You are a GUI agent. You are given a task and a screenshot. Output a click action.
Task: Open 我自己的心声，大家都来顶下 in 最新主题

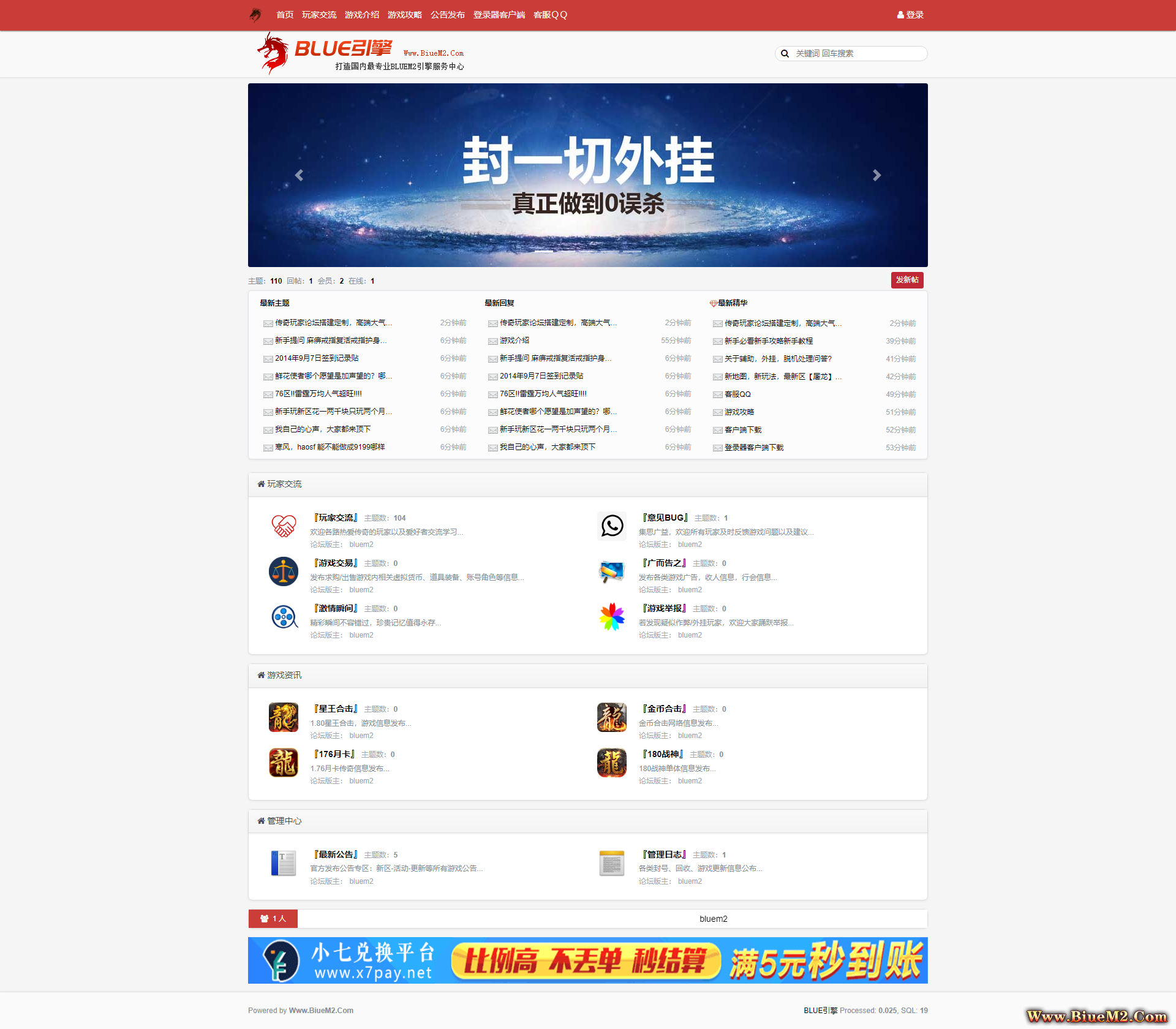point(323,429)
